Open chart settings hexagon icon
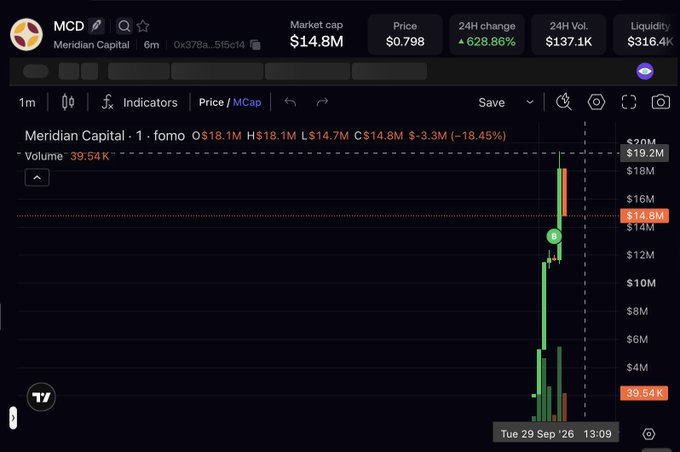 click(x=596, y=102)
